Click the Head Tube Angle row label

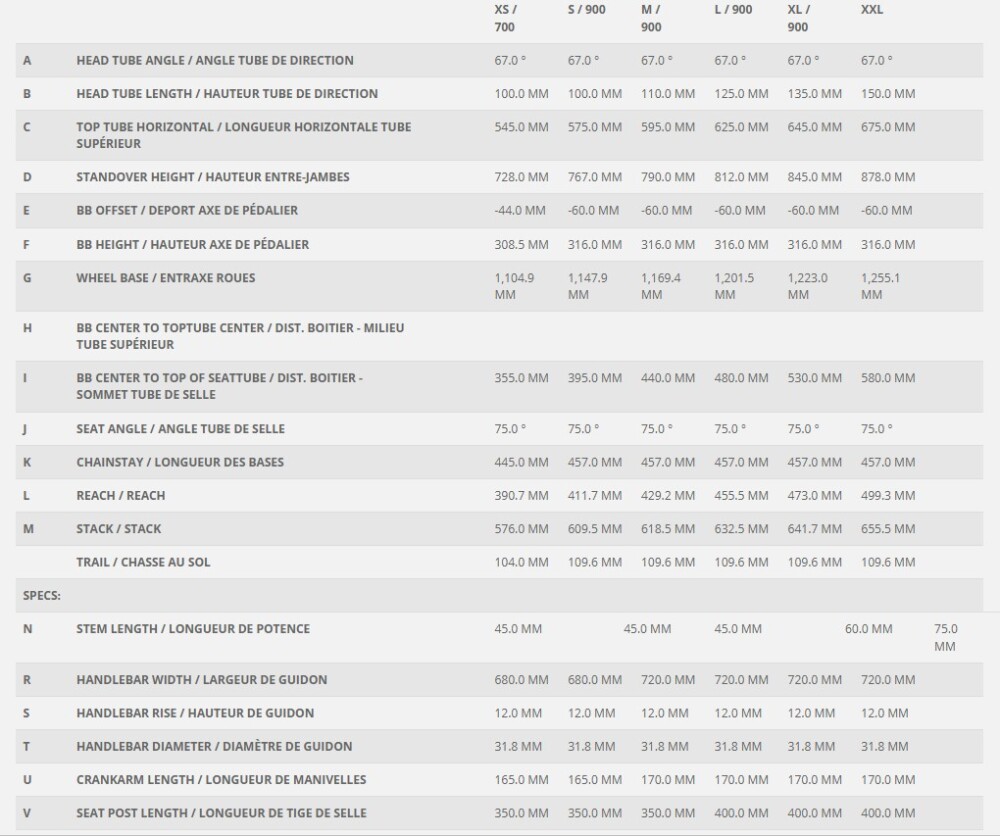(x=215, y=61)
